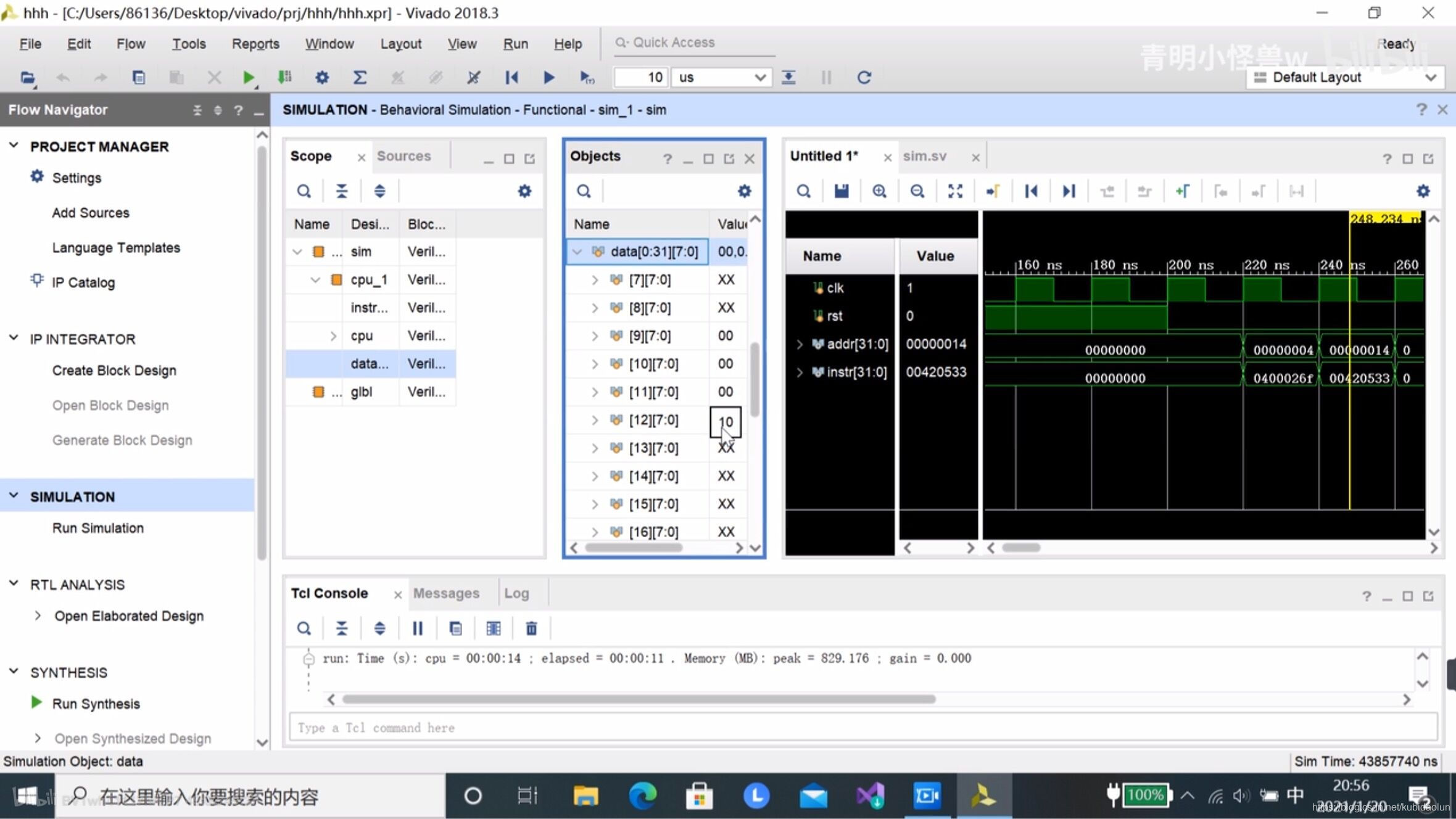Click the Run for specified time icon

click(587, 77)
